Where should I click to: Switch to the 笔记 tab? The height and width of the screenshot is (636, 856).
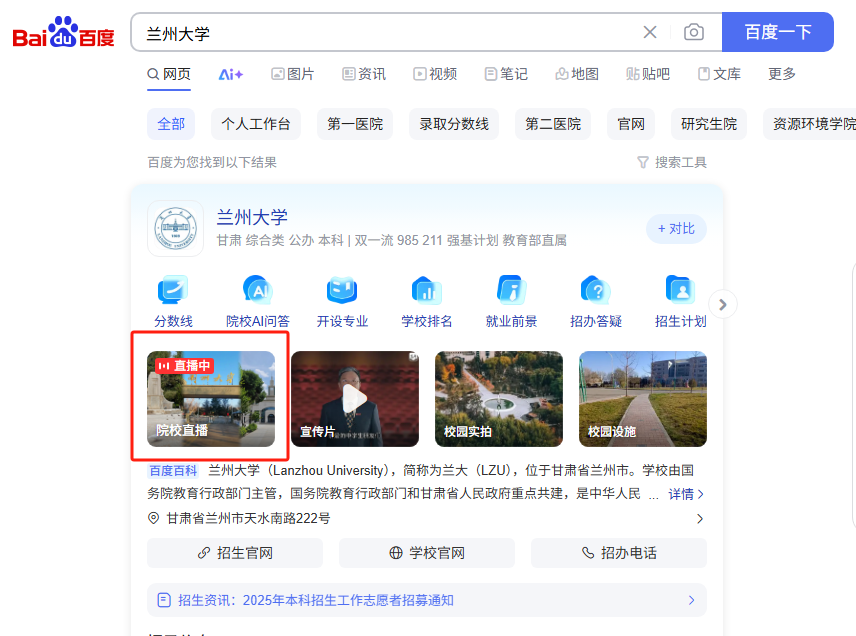tap(506, 74)
